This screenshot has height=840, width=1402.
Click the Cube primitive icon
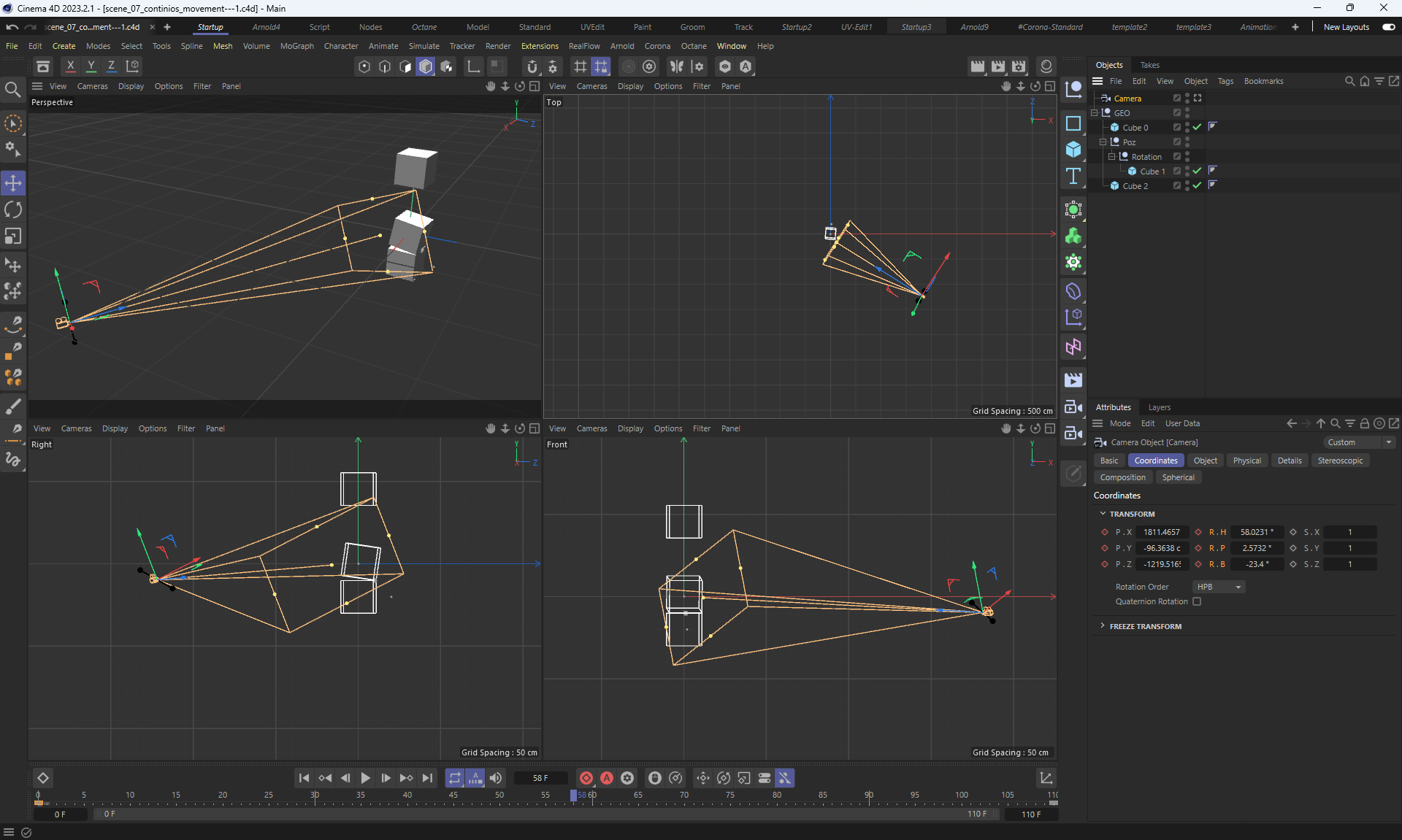coord(1073,149)
